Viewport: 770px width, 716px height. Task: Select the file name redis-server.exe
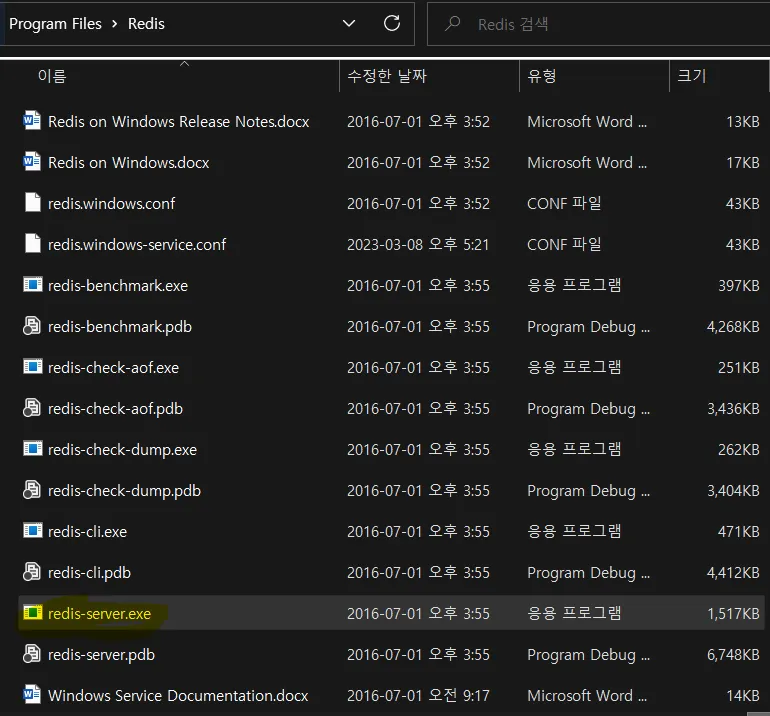[x=100, y=613]
